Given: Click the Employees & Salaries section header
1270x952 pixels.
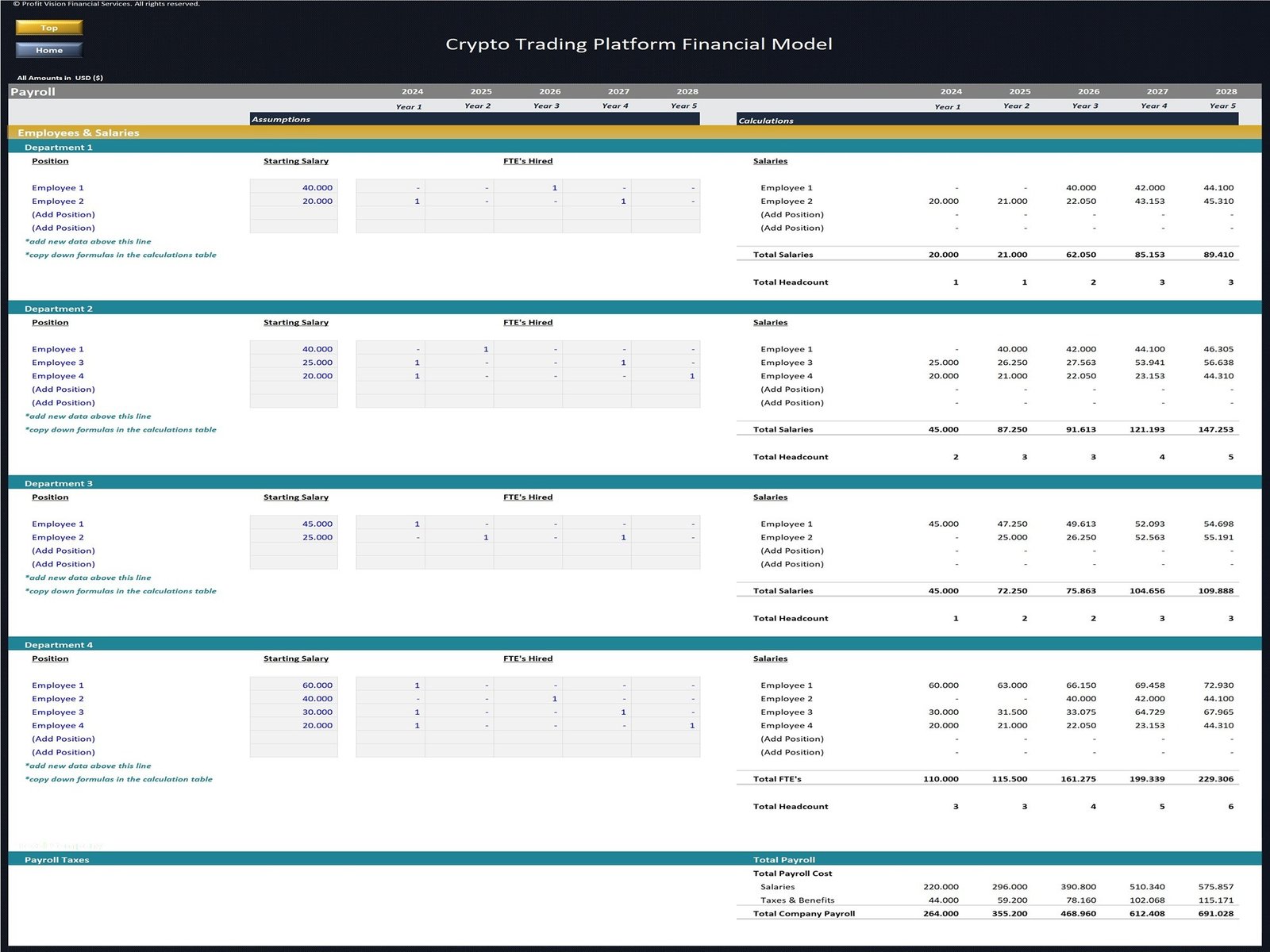Looking at the screenshot, I should [x=79, y=133].
